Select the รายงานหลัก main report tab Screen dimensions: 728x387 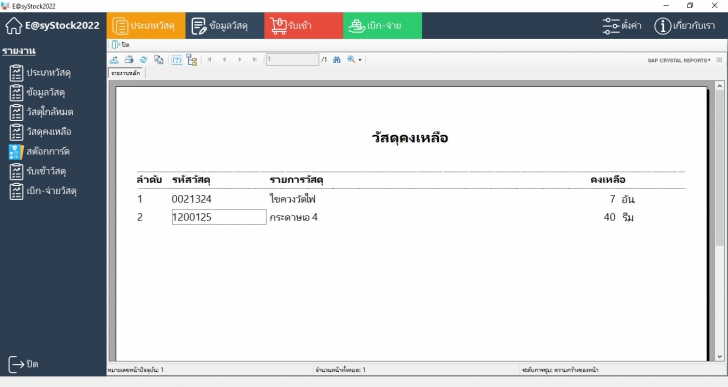126,73
